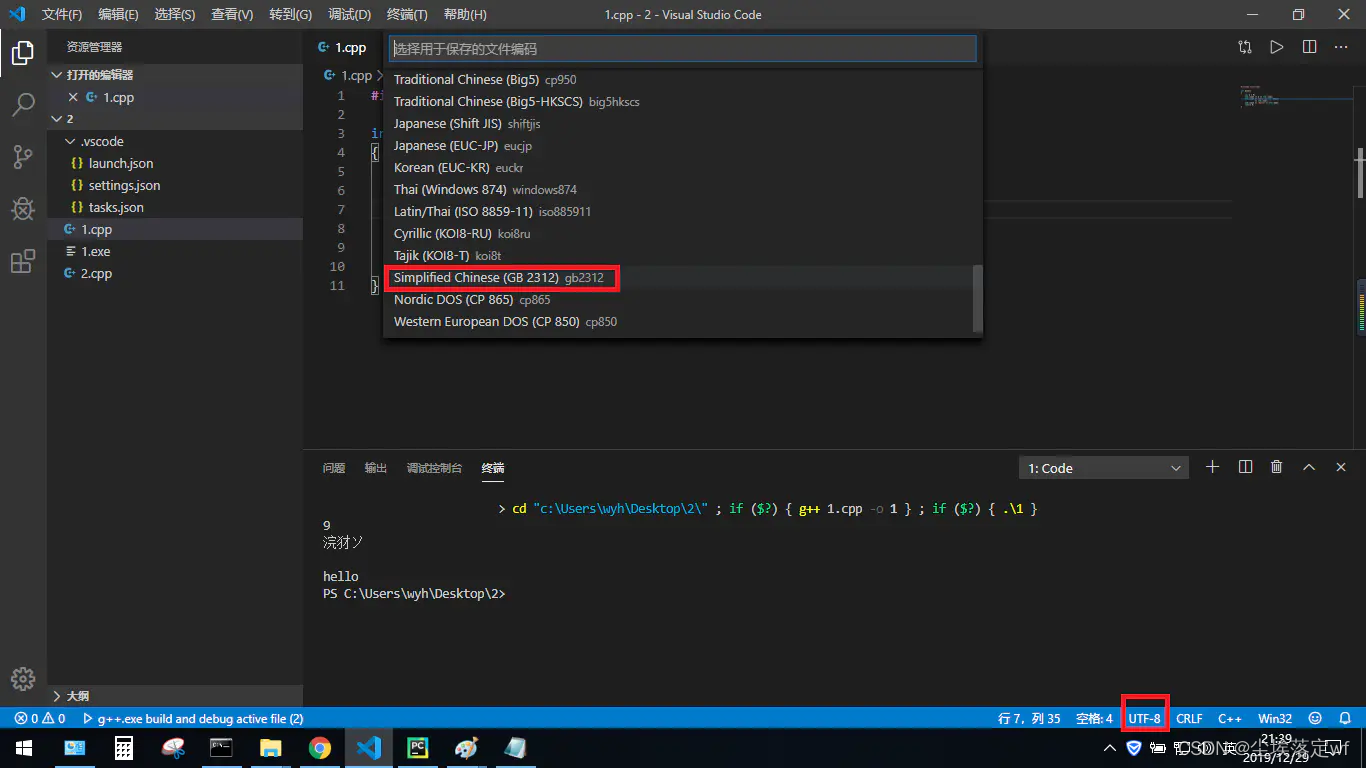Click the notifications bell in status bar
The image size is (1366, 768).
click(1345, 718)
